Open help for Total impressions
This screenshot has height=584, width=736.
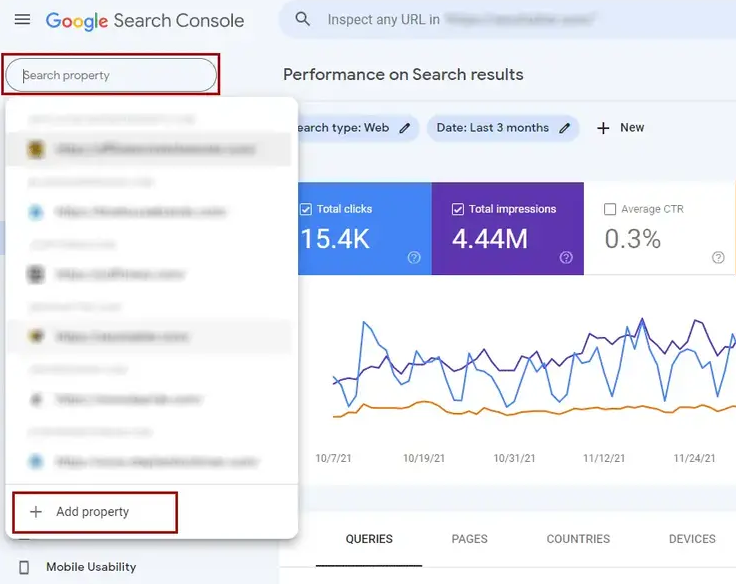pos(566,257)
